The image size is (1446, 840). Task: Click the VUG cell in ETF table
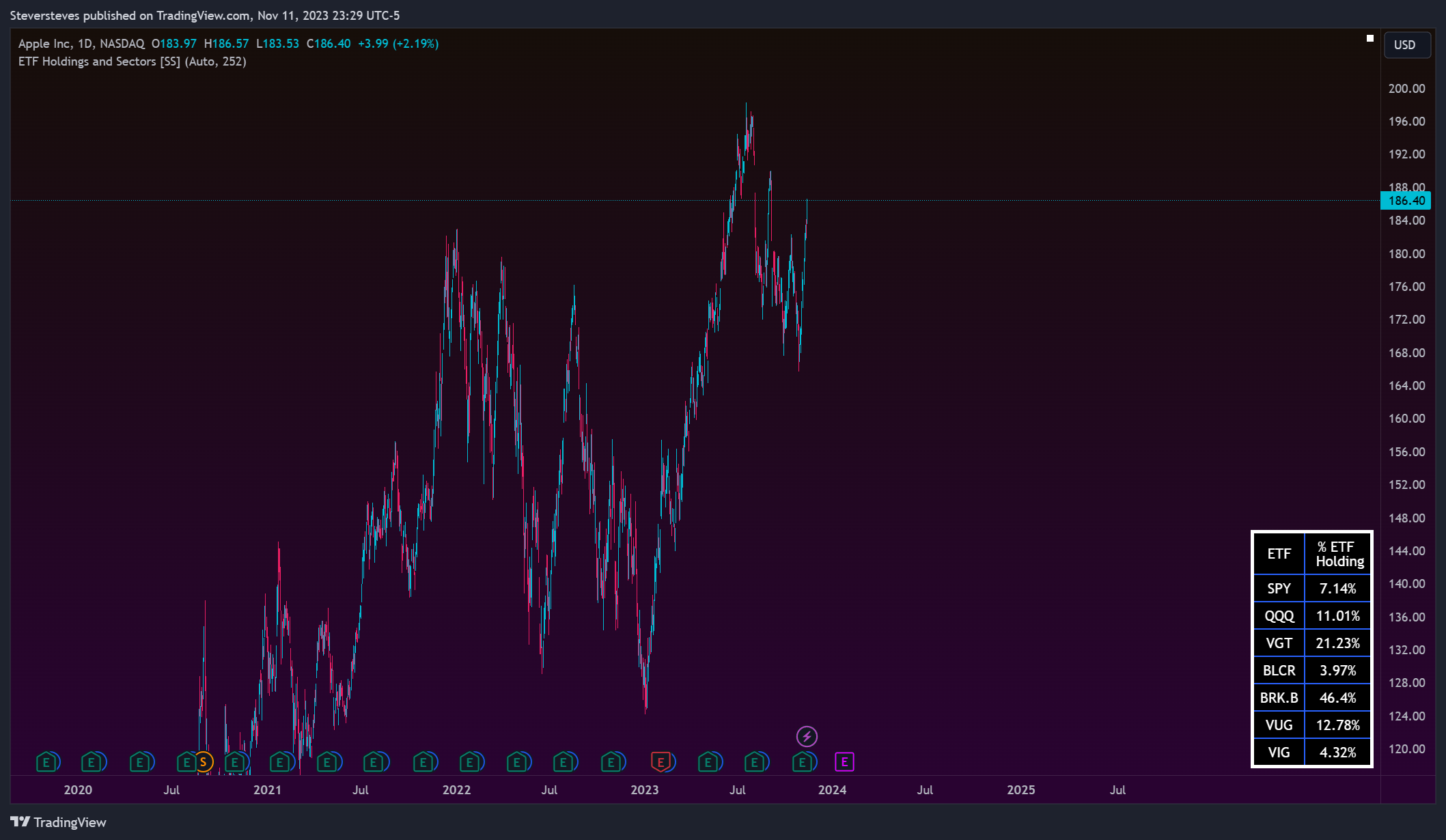point(1279,725)
